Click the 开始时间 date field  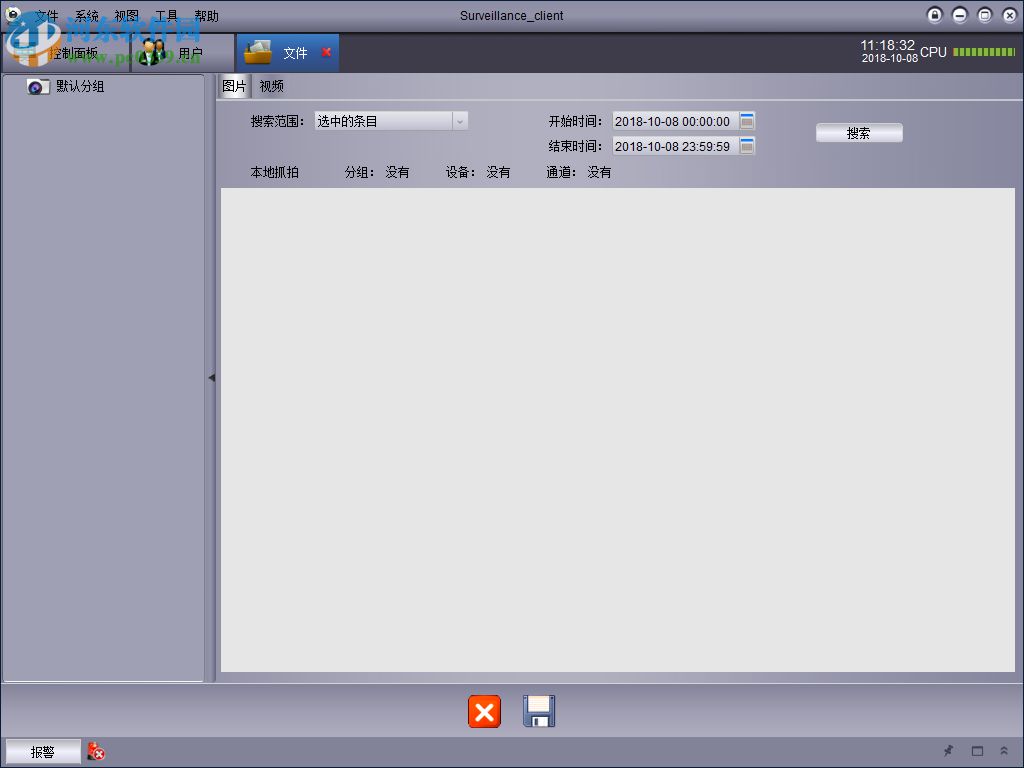tap(675, 121)
